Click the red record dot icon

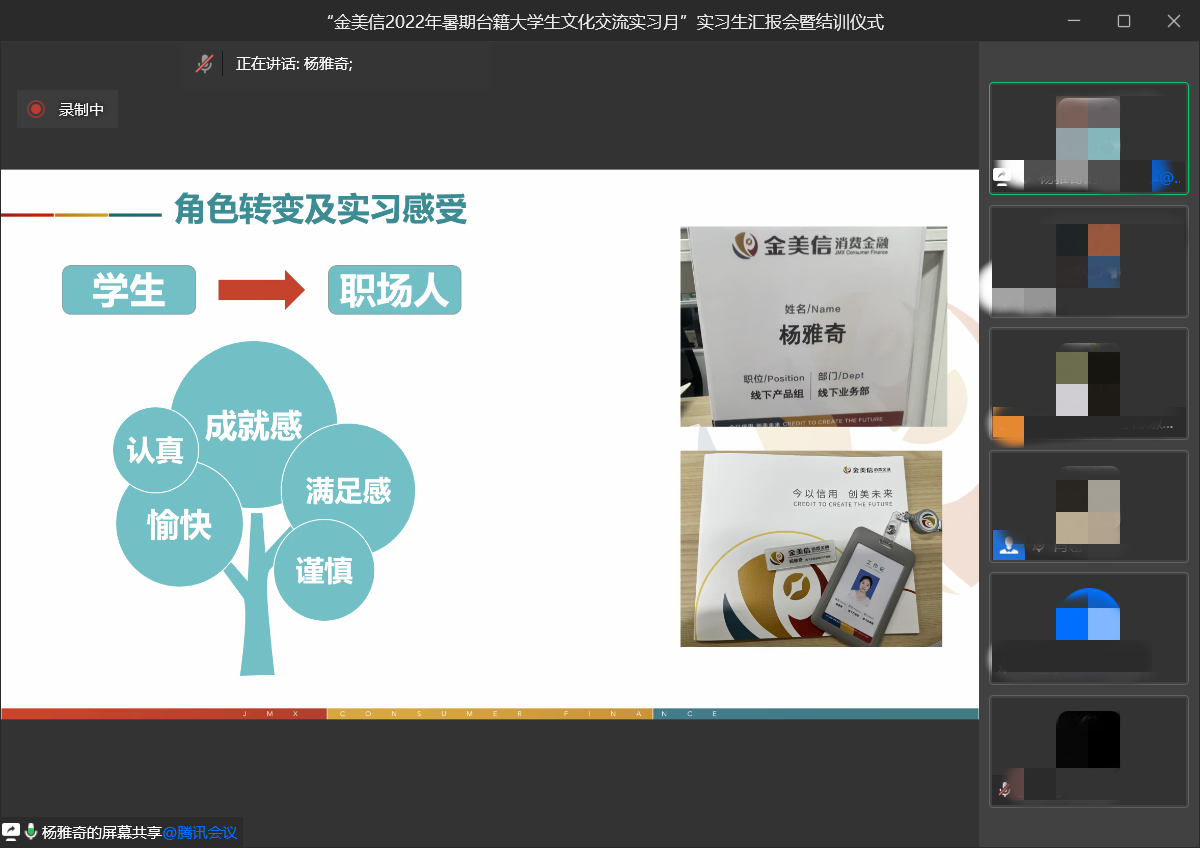point(36,109)
